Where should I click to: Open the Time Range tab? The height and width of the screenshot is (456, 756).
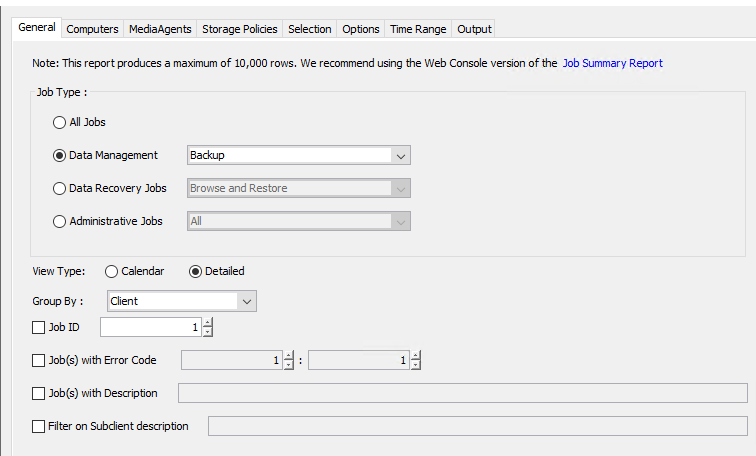click(x=418, y=29)
